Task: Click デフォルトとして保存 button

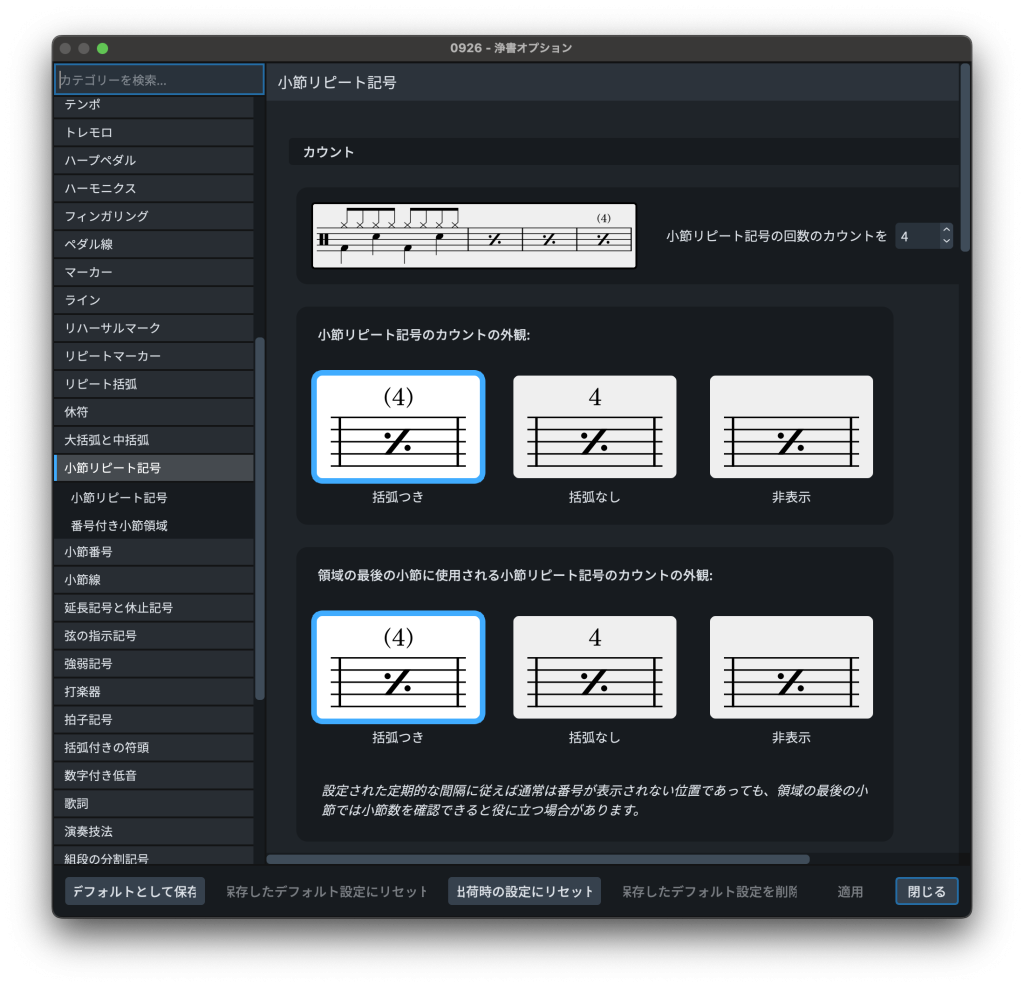Action: (x=134, y=891)
